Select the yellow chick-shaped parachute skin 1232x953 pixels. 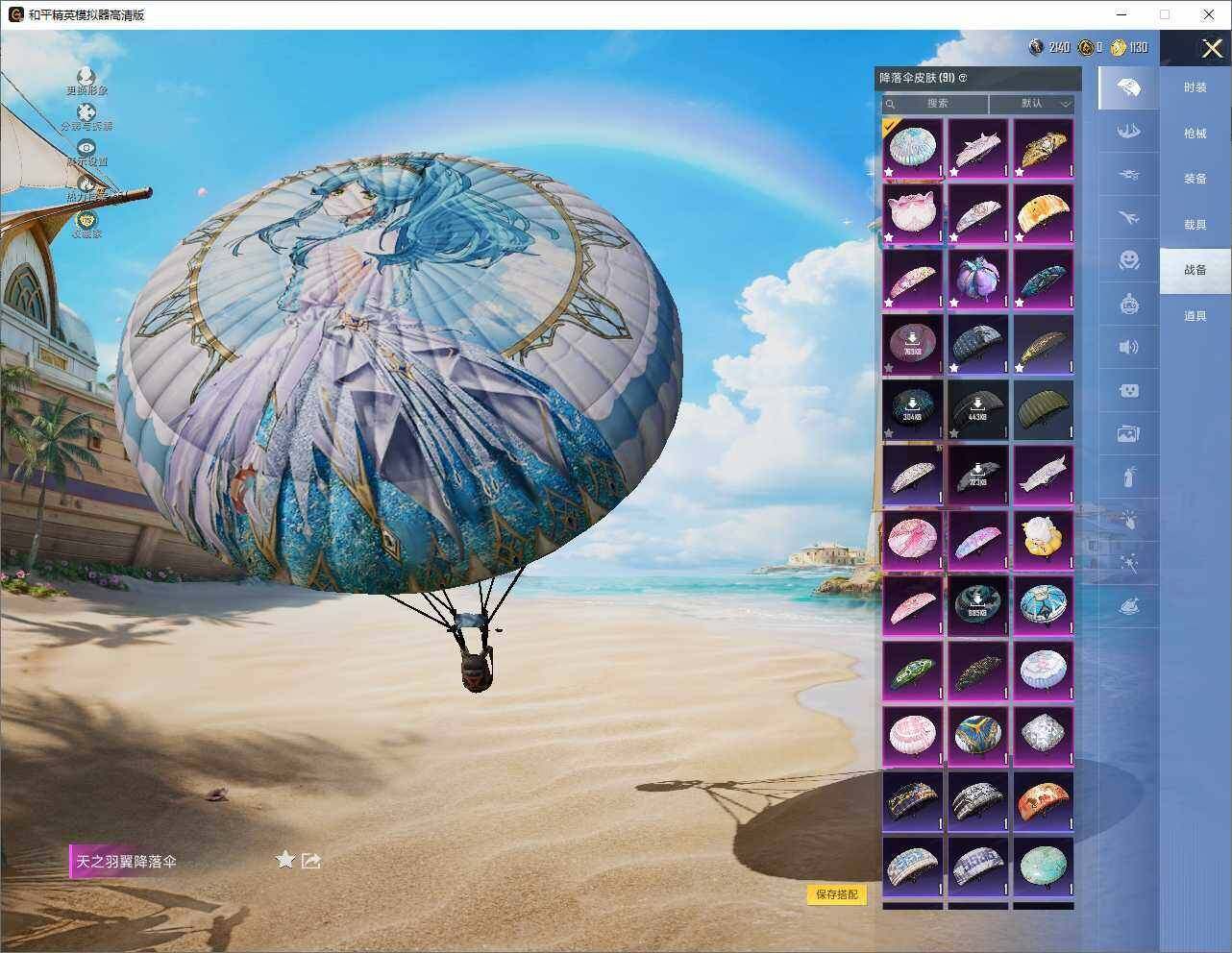1043,540
